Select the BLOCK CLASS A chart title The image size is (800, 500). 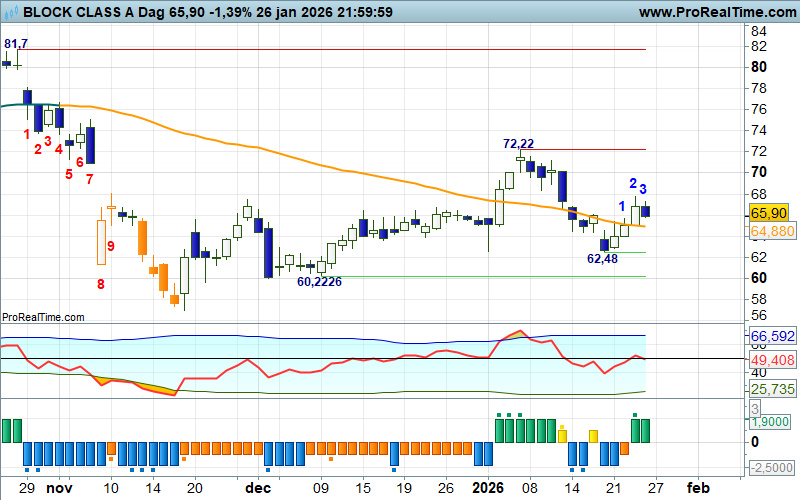80,12
